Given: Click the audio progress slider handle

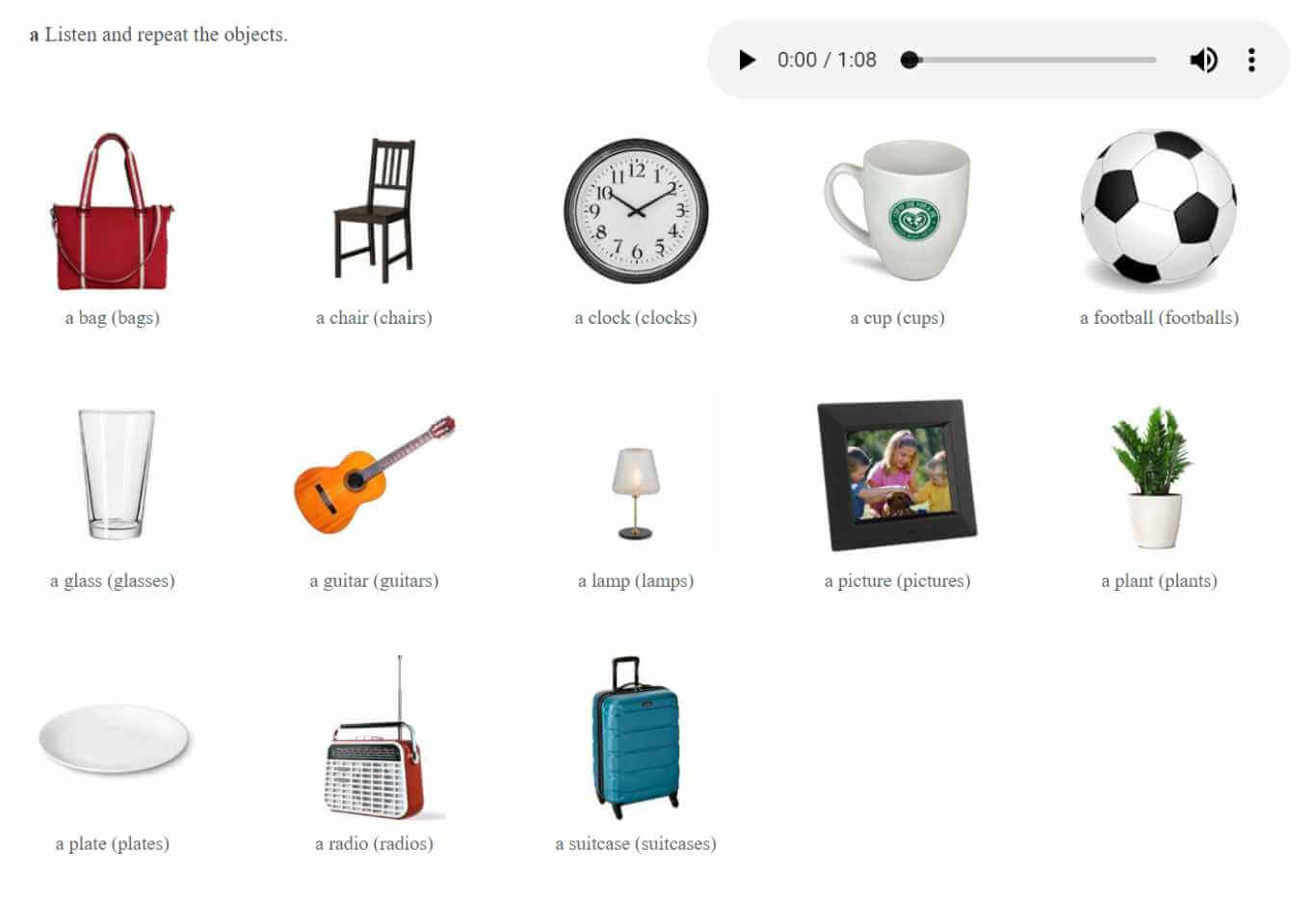Looking at the screenshot, I should click(x=909, y=60).
